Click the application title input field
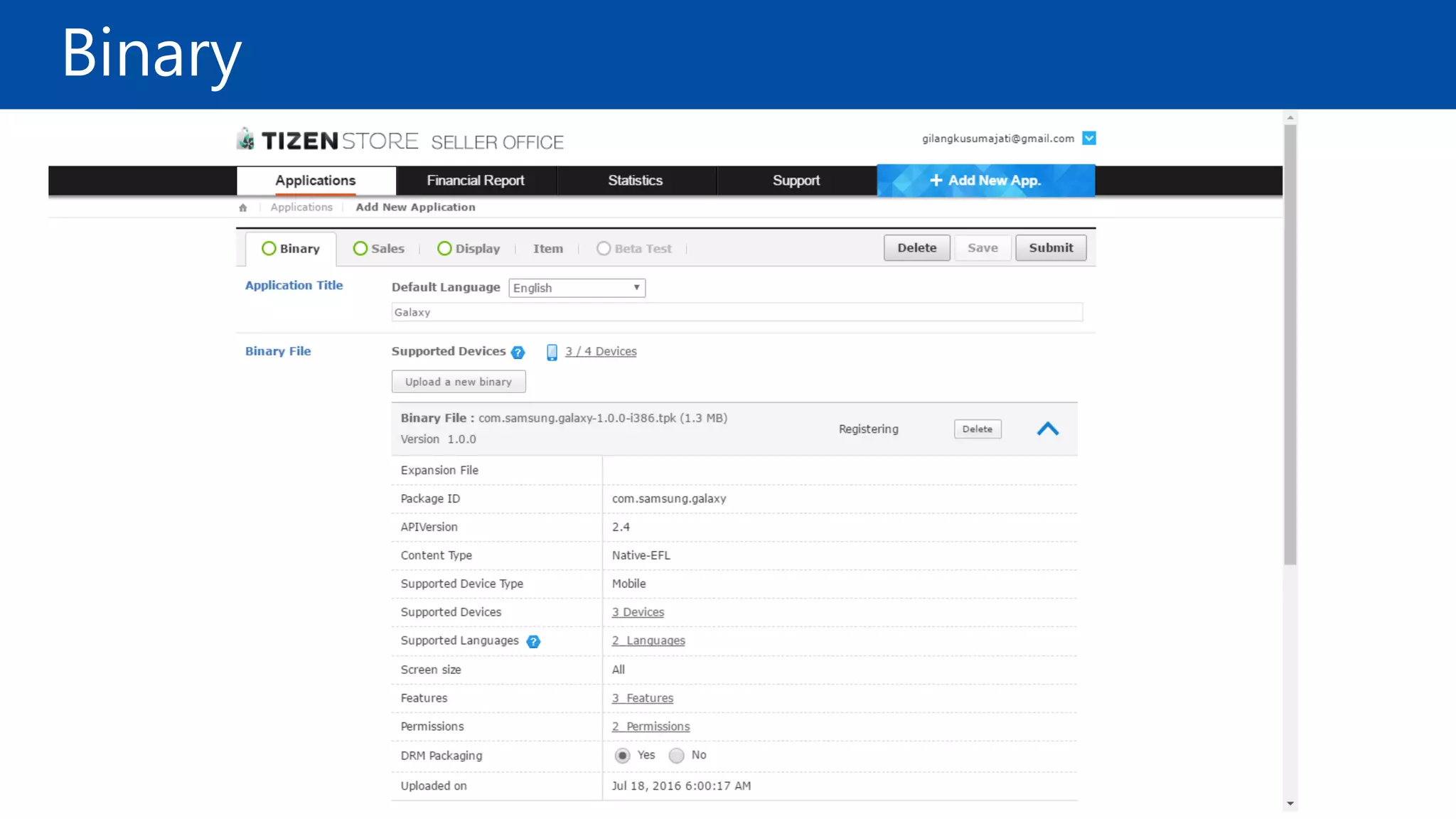The height and width of the screenshot is (819, 1456). pos(737,312)
